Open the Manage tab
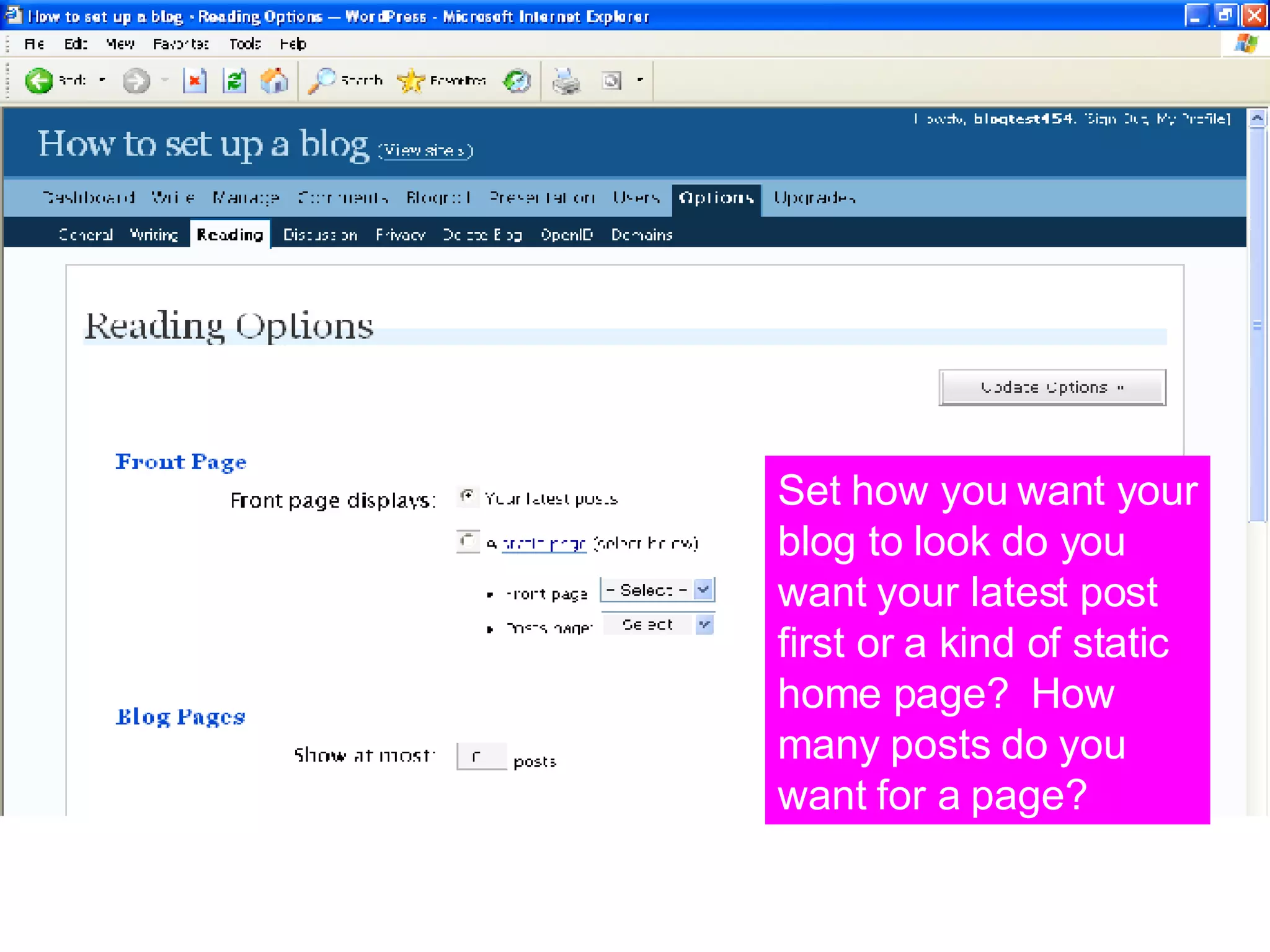This screenshot has height=952, width=1270. coord(246,198)
